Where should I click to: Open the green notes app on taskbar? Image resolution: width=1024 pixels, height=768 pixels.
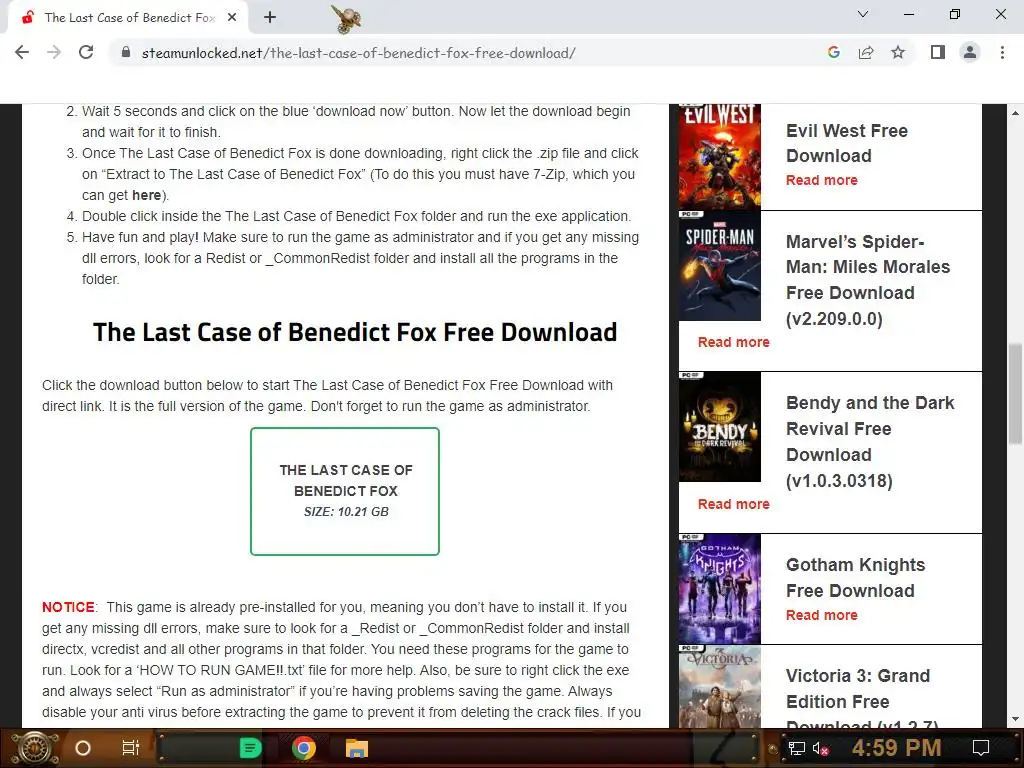[249, 748]
